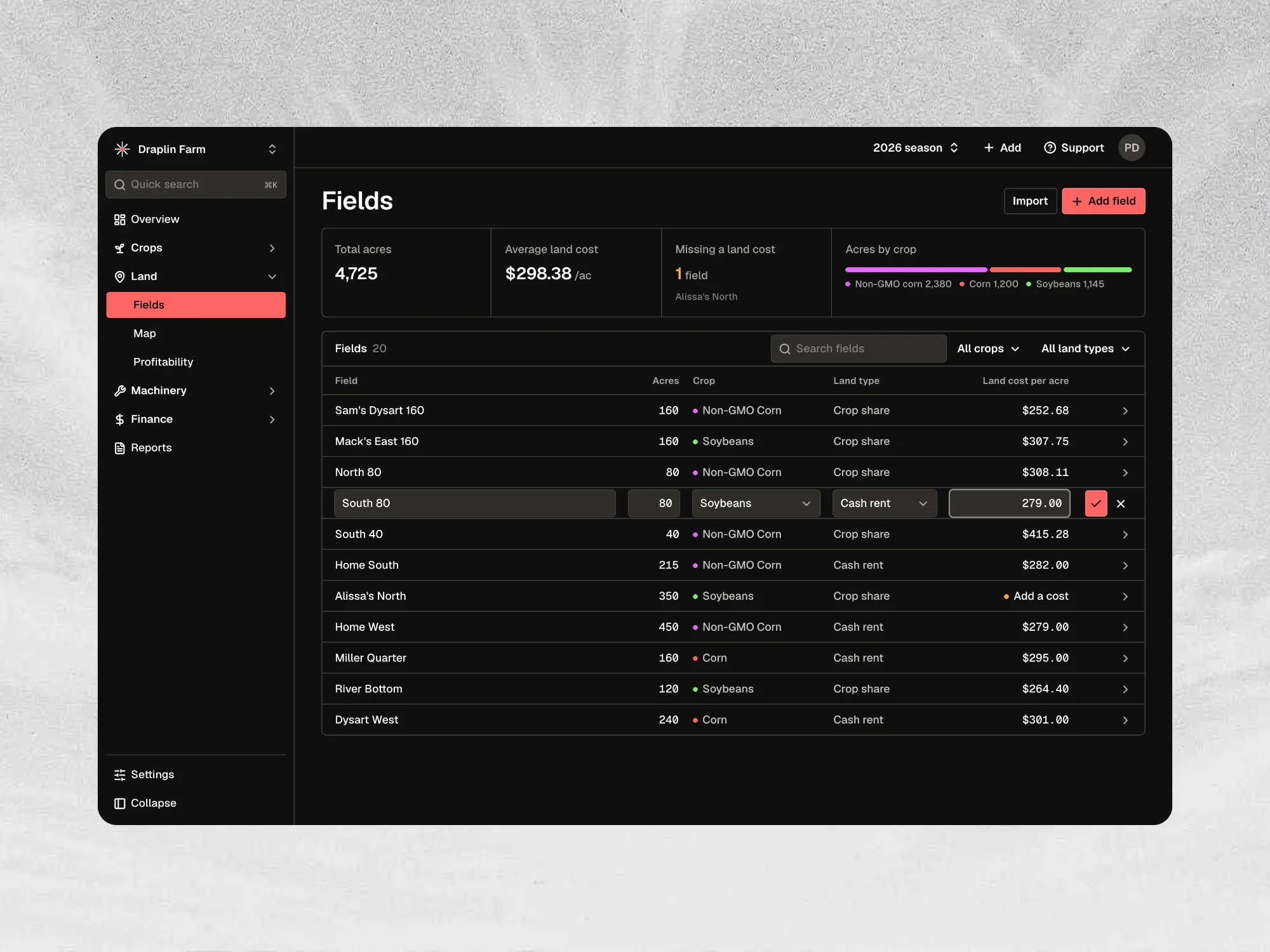Image resolution: width=1270 pixels, height=952 pixels.
Task: Click the Add field button
Action: coord(1104,201)
